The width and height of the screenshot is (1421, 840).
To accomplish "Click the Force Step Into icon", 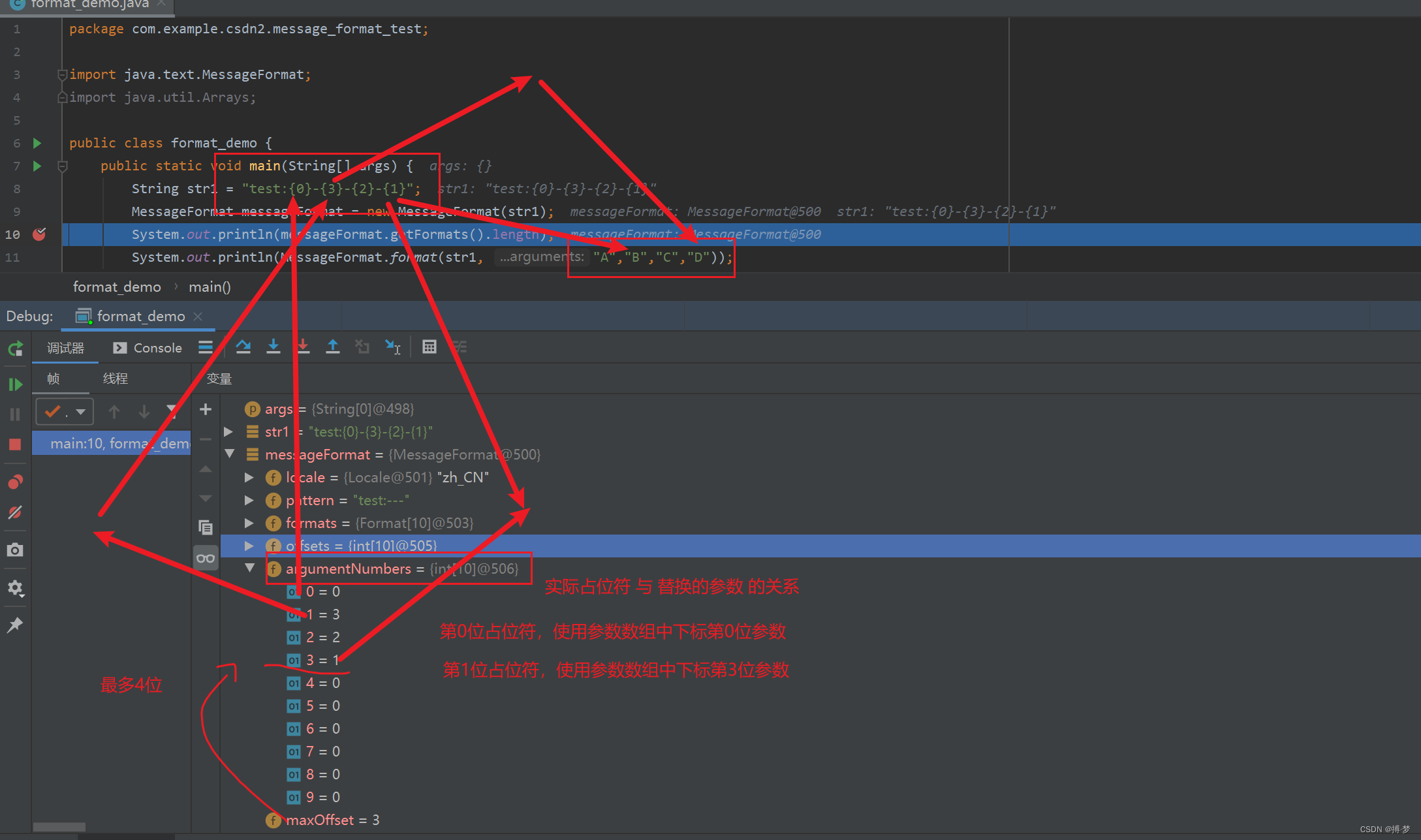I will (x=303, y=347).
